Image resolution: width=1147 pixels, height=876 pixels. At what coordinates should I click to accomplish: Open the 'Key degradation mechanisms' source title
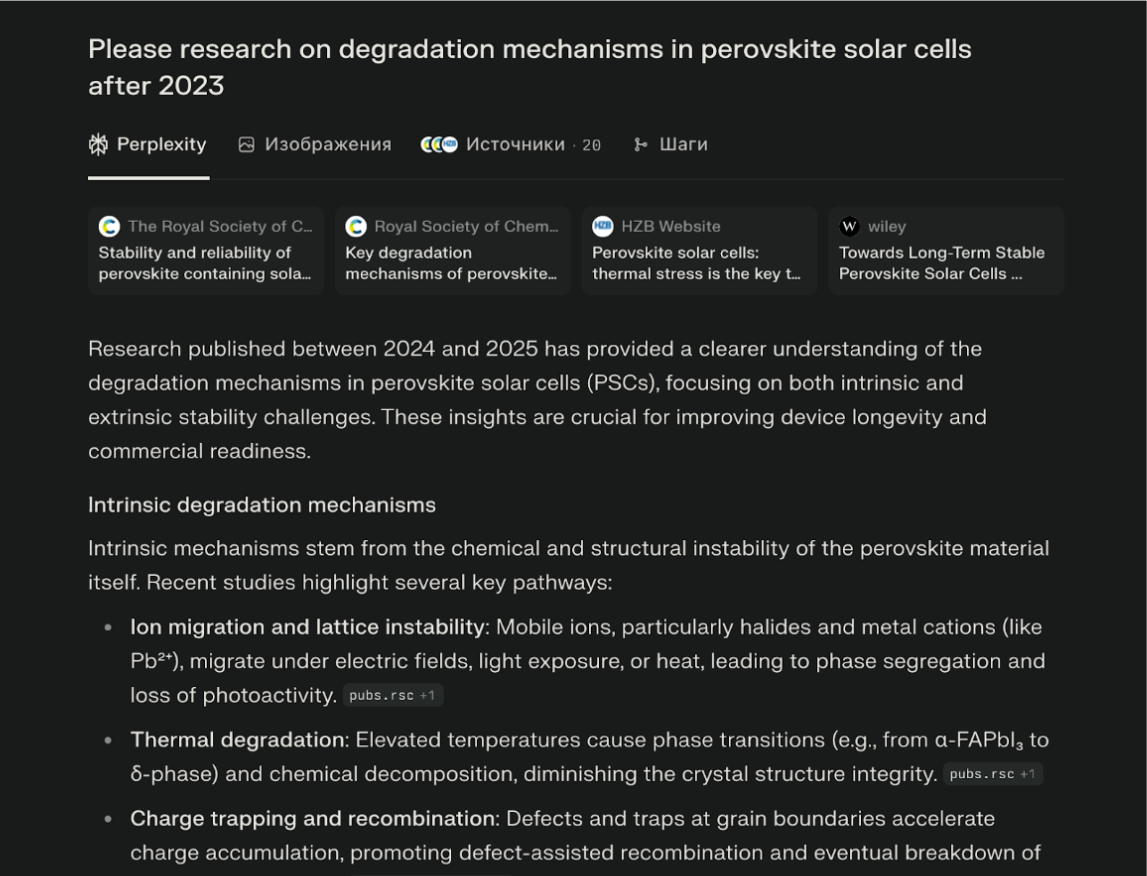451,263
